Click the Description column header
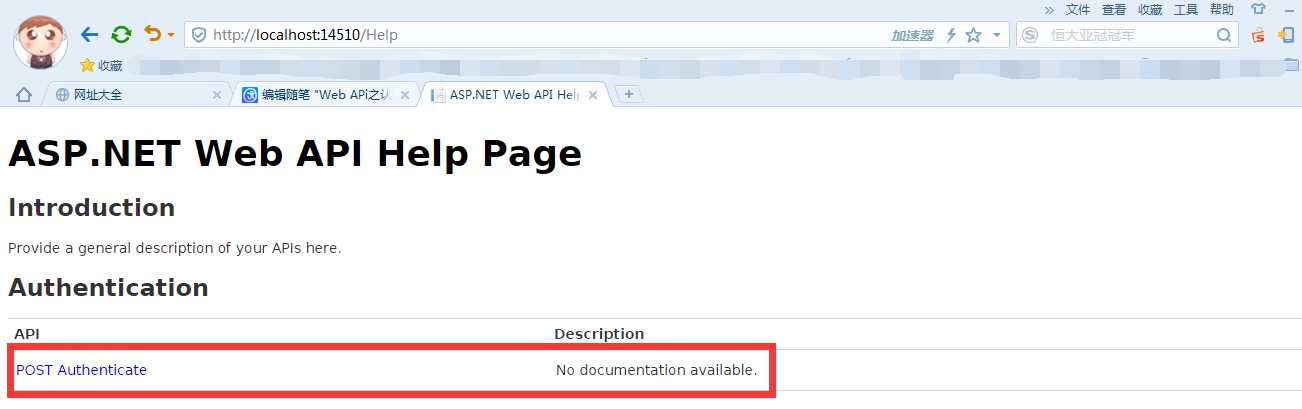1302x409 pixels. click(599, 334)
